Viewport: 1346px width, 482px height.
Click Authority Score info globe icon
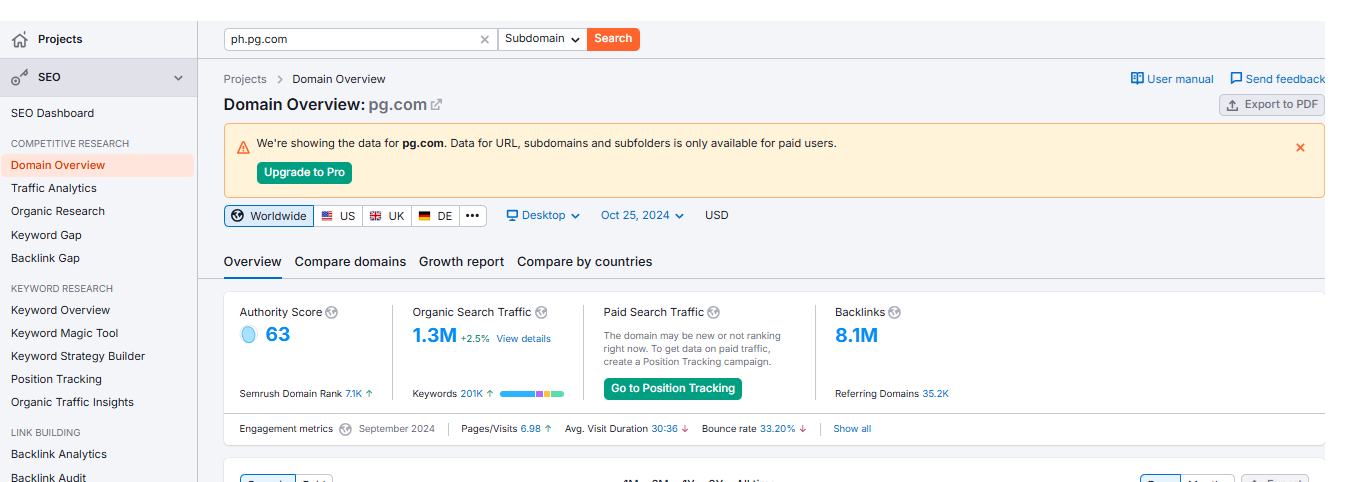click(x=332, y=313)
